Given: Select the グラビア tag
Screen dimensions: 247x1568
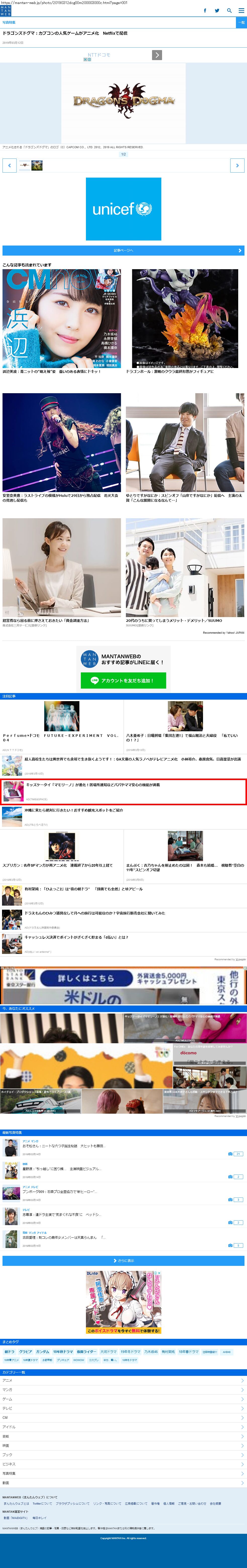Looking at the screenshot, I should click(x=26, y=1352).
